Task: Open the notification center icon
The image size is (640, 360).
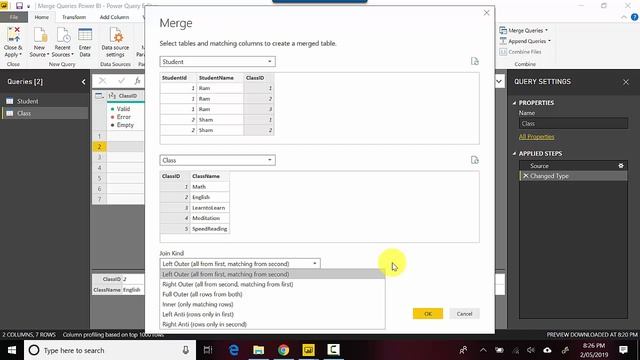Action: (623, 350)
